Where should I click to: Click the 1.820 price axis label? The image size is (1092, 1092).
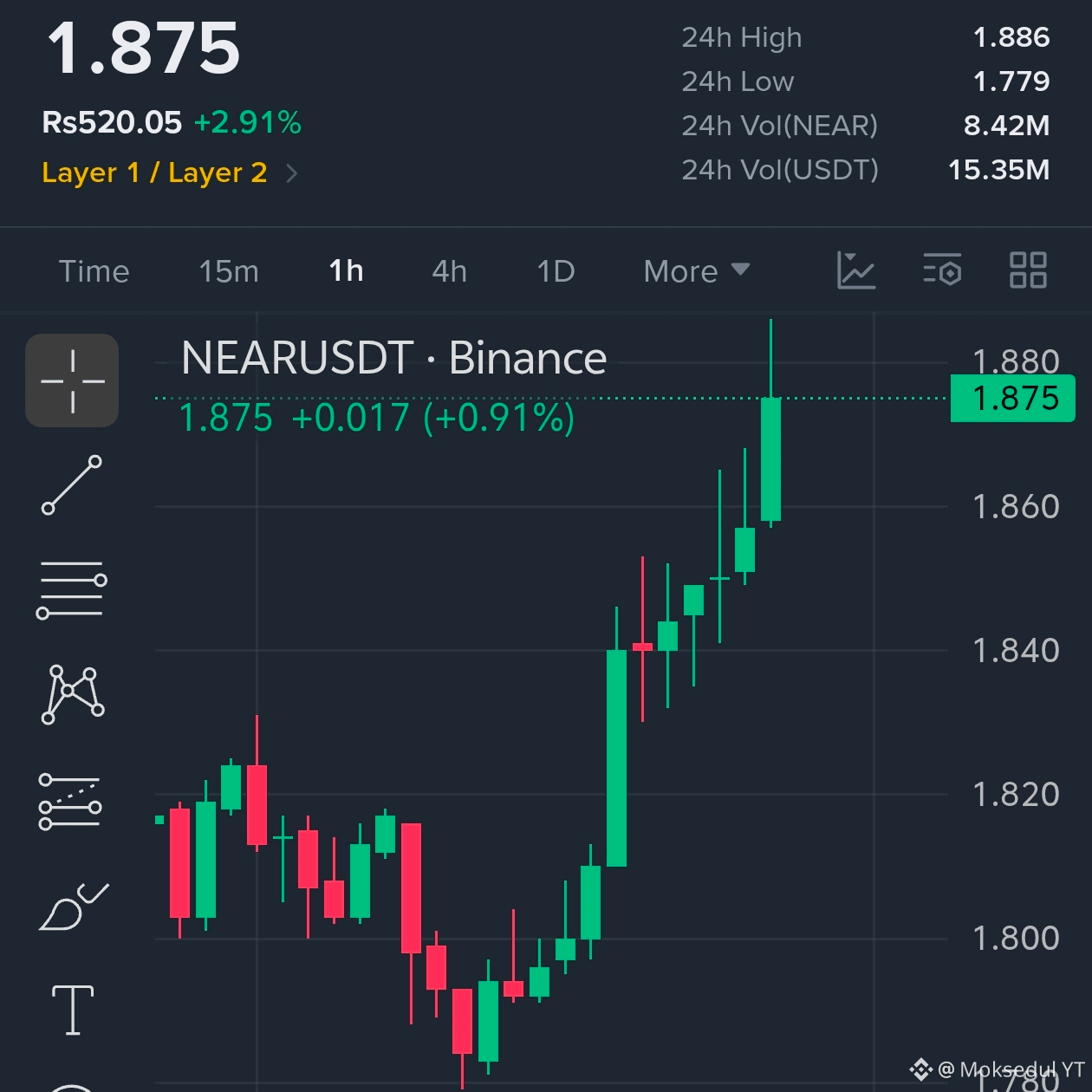point(1016,795)
